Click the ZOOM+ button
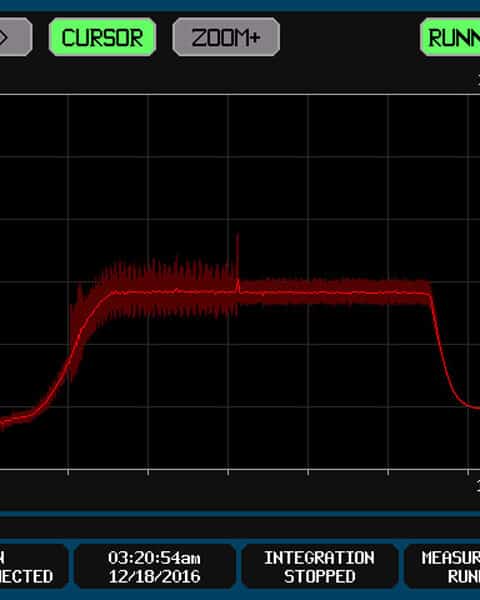The image size is (480, 600). pos(226,37)
